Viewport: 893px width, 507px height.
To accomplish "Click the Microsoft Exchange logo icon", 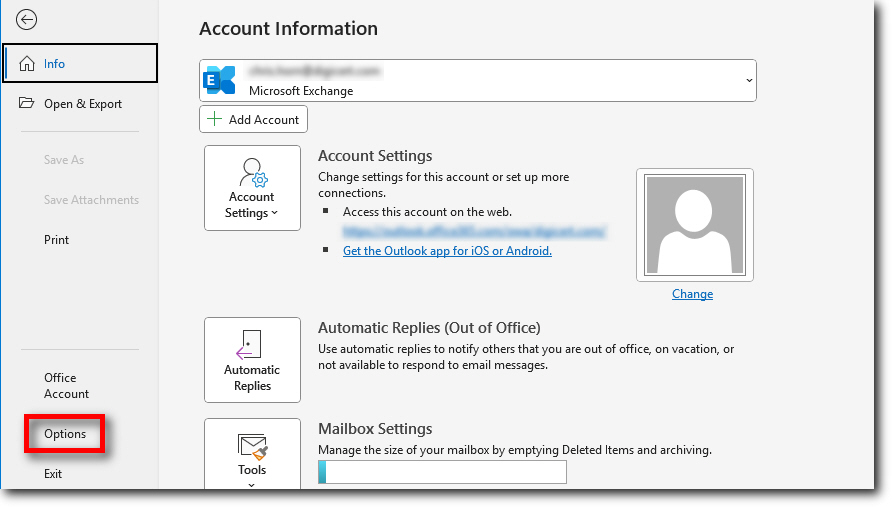I will [219, 80].
